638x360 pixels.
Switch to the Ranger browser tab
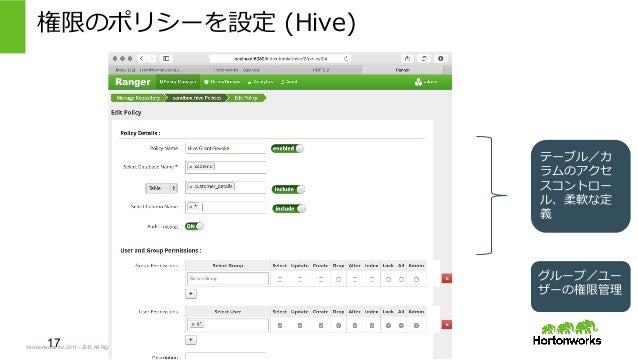pyautogui.click(x=402, y=70)
